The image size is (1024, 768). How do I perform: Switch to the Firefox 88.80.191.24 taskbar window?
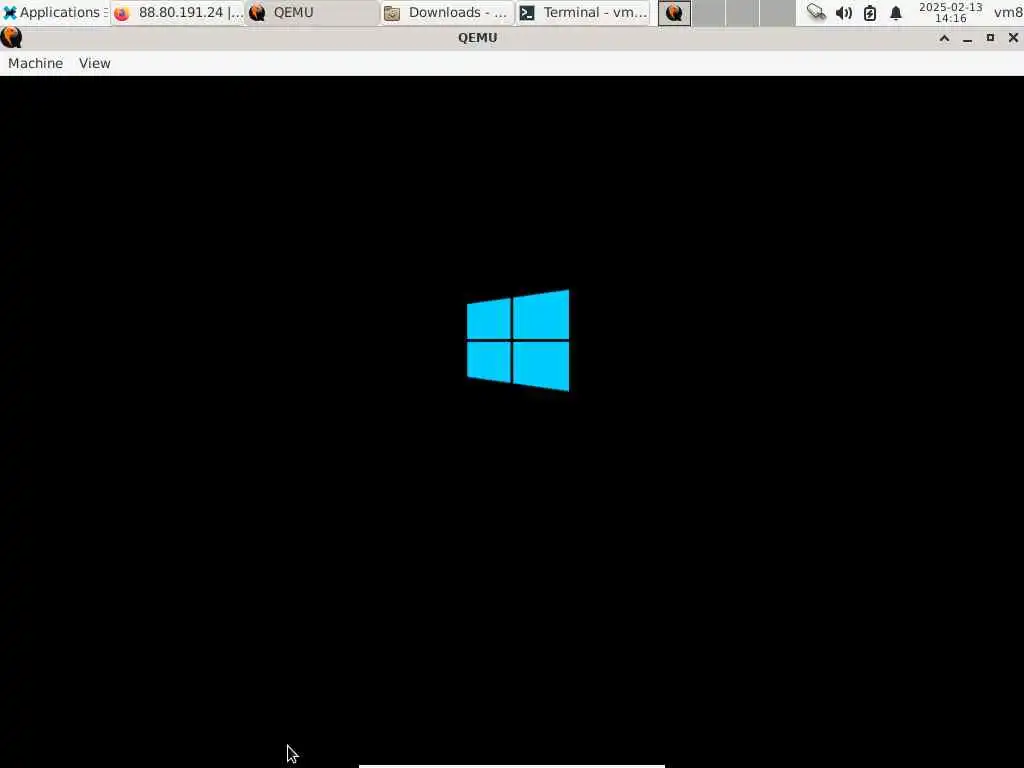click(x=178, y=12)
